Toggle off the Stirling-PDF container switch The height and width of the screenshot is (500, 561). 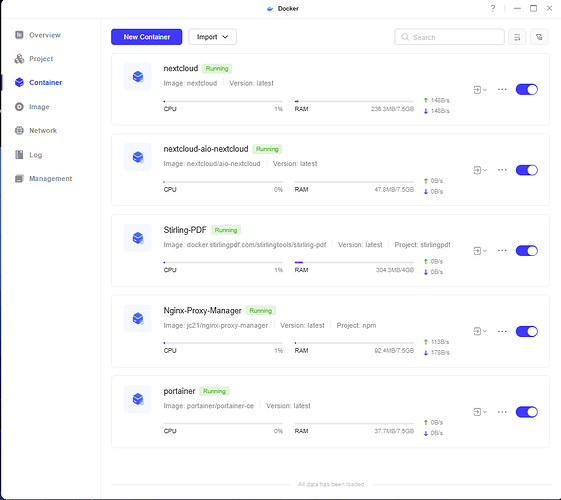pyautogui.click(x=527, y=251)
